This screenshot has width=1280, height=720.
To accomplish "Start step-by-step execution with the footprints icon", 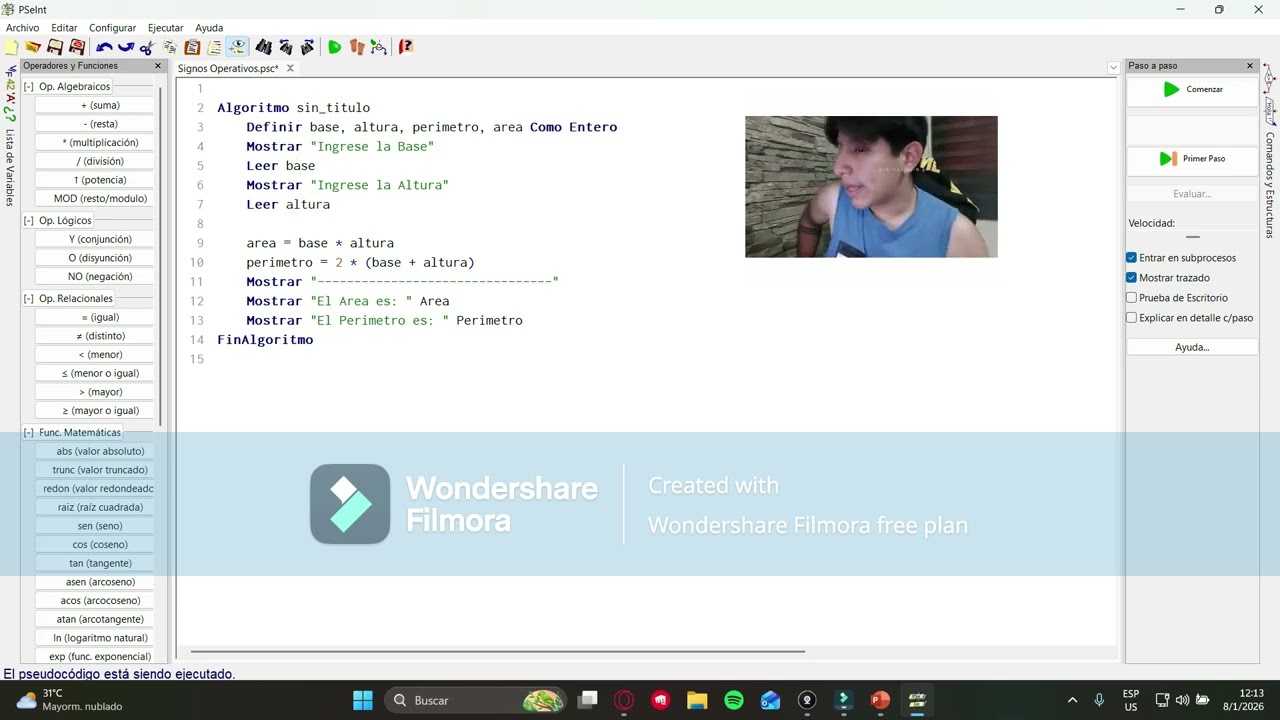I will click(x=357, y=47).
